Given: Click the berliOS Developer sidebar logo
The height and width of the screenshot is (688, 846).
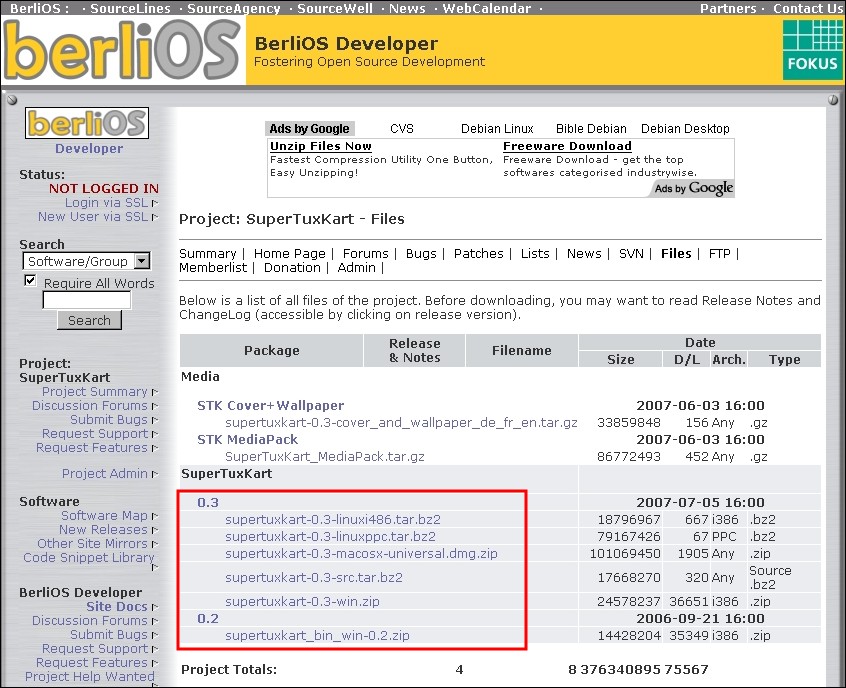Looking at the screenshot, I should tap(87, 123).
